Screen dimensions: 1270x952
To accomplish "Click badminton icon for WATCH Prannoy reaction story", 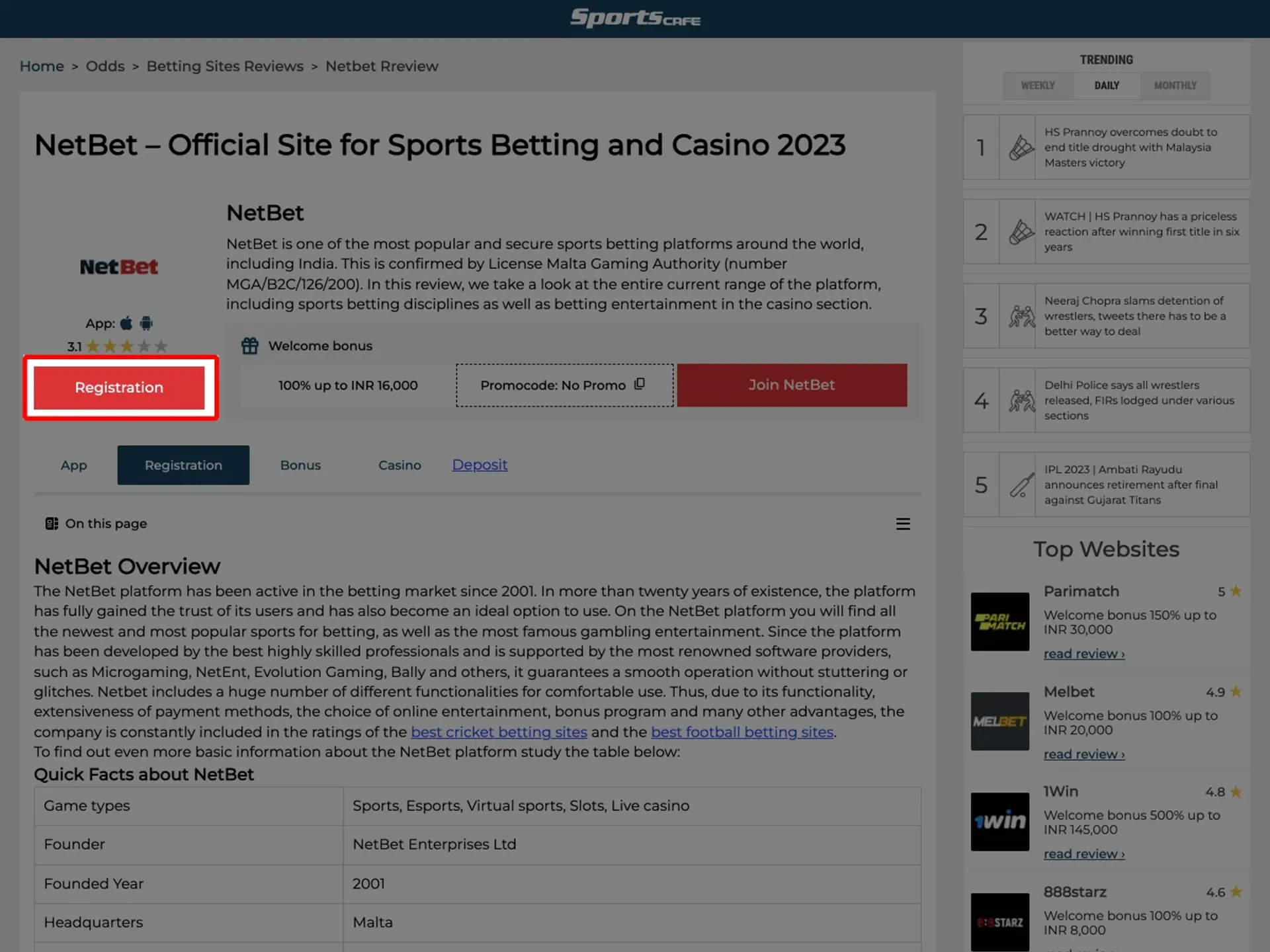I will [1021, 232].
